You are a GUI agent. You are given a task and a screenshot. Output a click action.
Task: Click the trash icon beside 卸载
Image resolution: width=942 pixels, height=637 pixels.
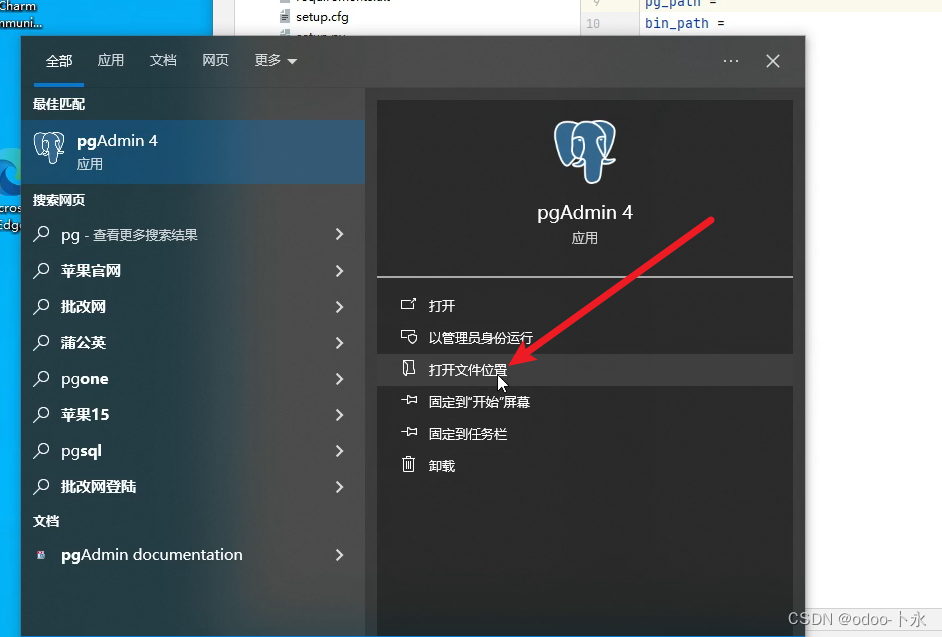[409, 464]
